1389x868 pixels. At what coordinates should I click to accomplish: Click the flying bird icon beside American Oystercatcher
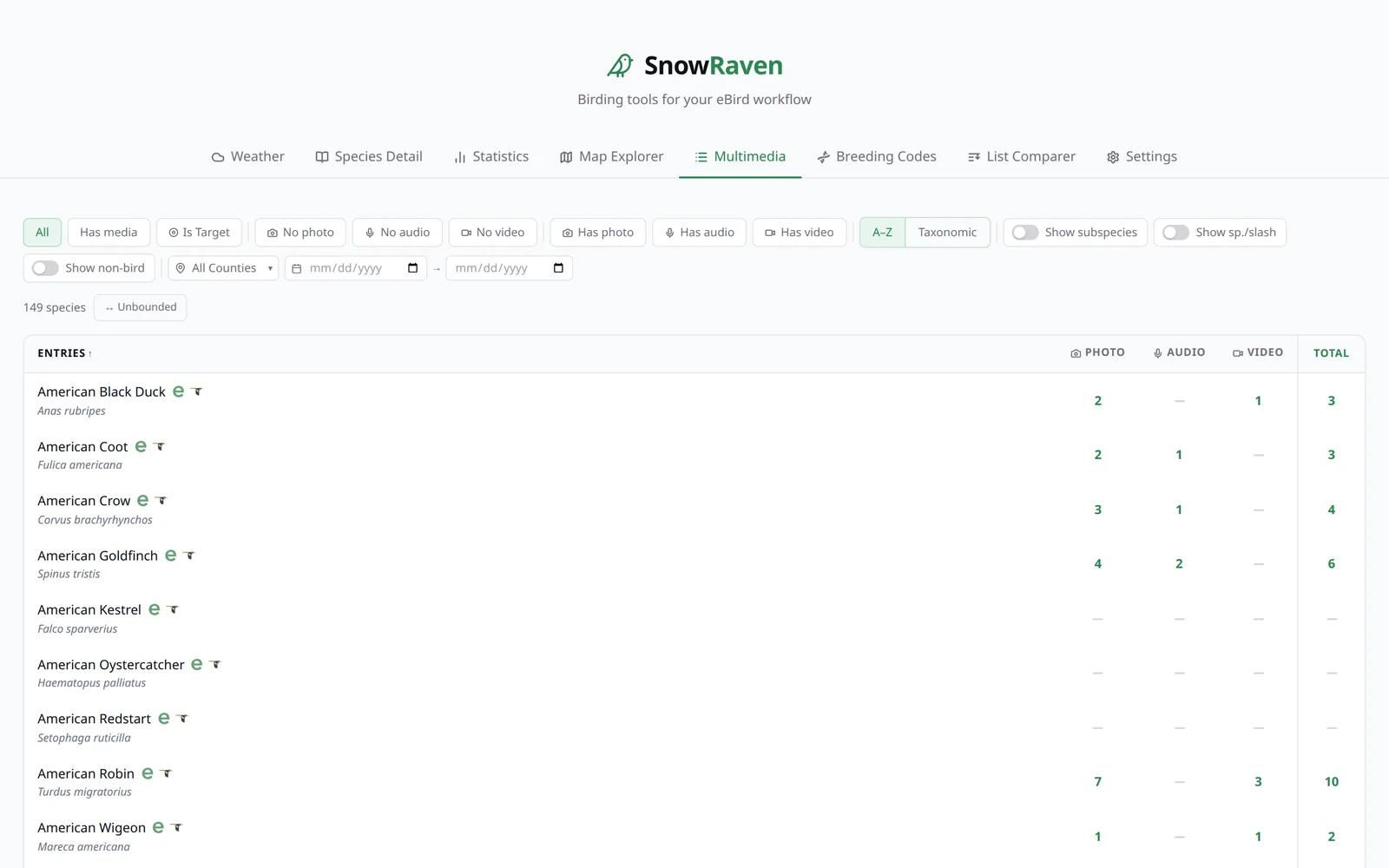pos(215,664)
